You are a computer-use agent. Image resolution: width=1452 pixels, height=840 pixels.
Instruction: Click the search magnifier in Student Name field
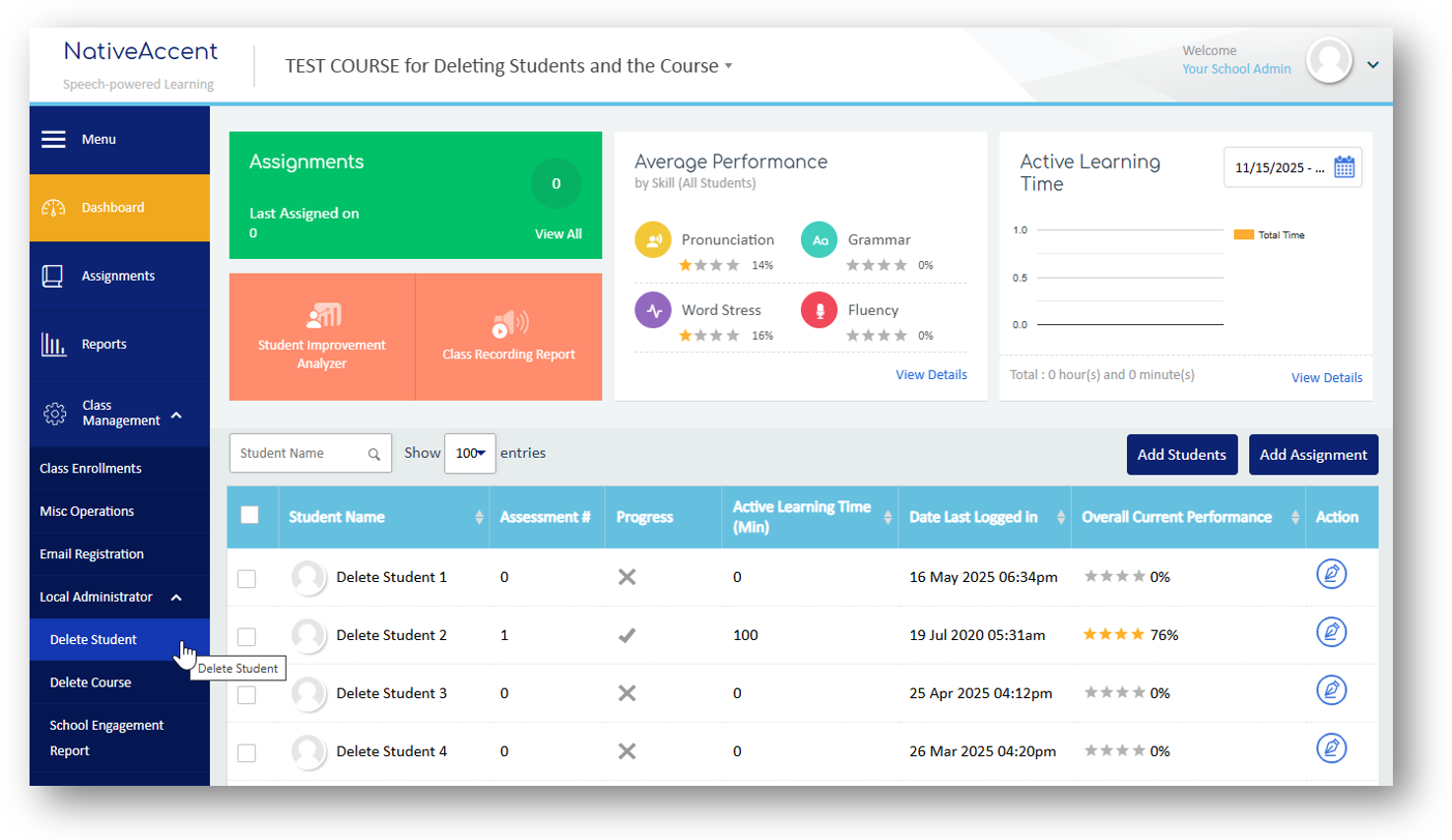[x=374, y=454]
